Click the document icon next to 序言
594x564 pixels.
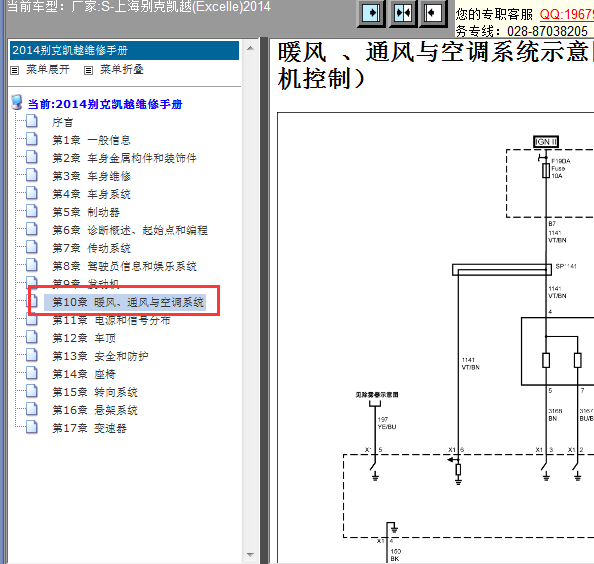(x=32, y=121)
